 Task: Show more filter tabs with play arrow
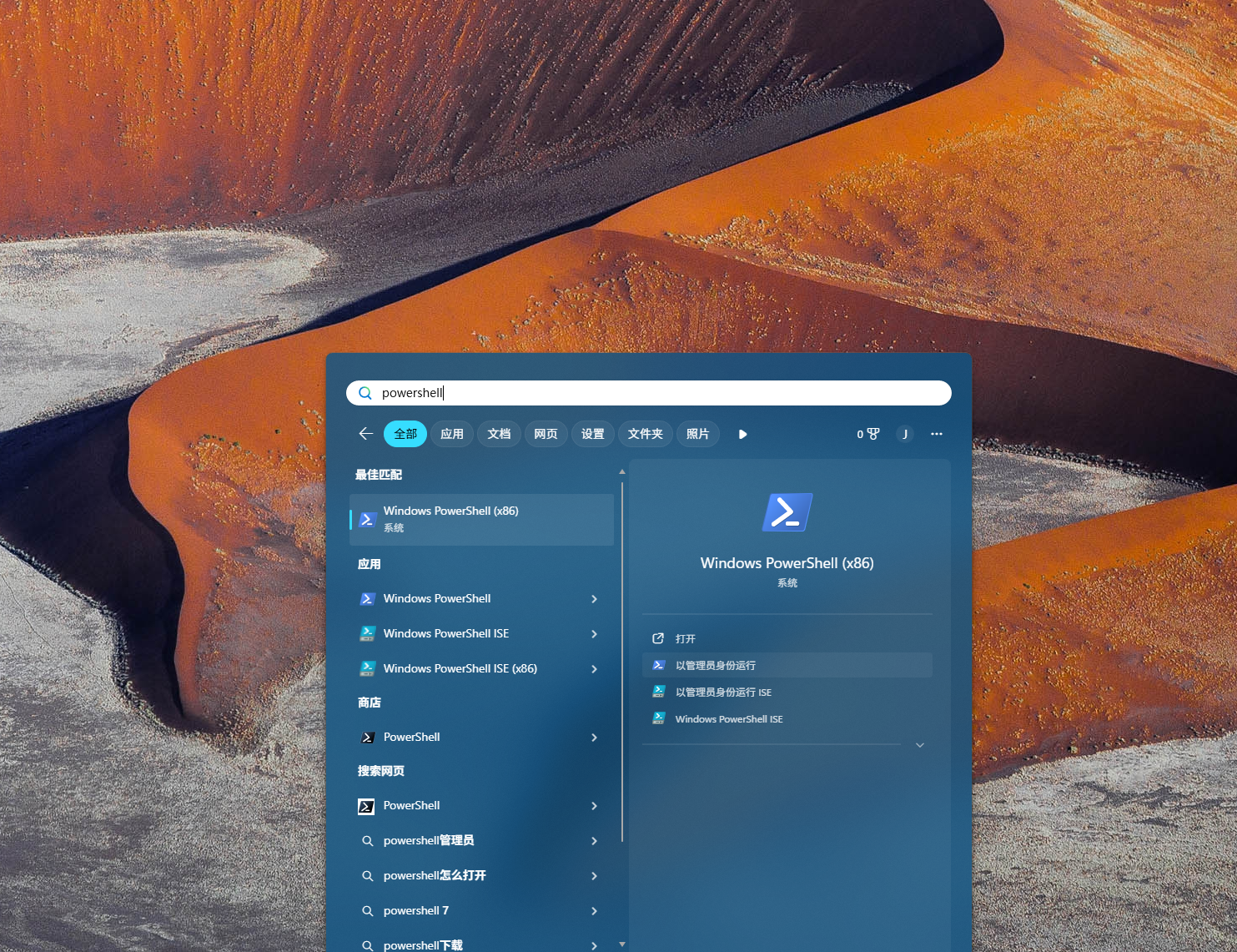tap(742, 434)
